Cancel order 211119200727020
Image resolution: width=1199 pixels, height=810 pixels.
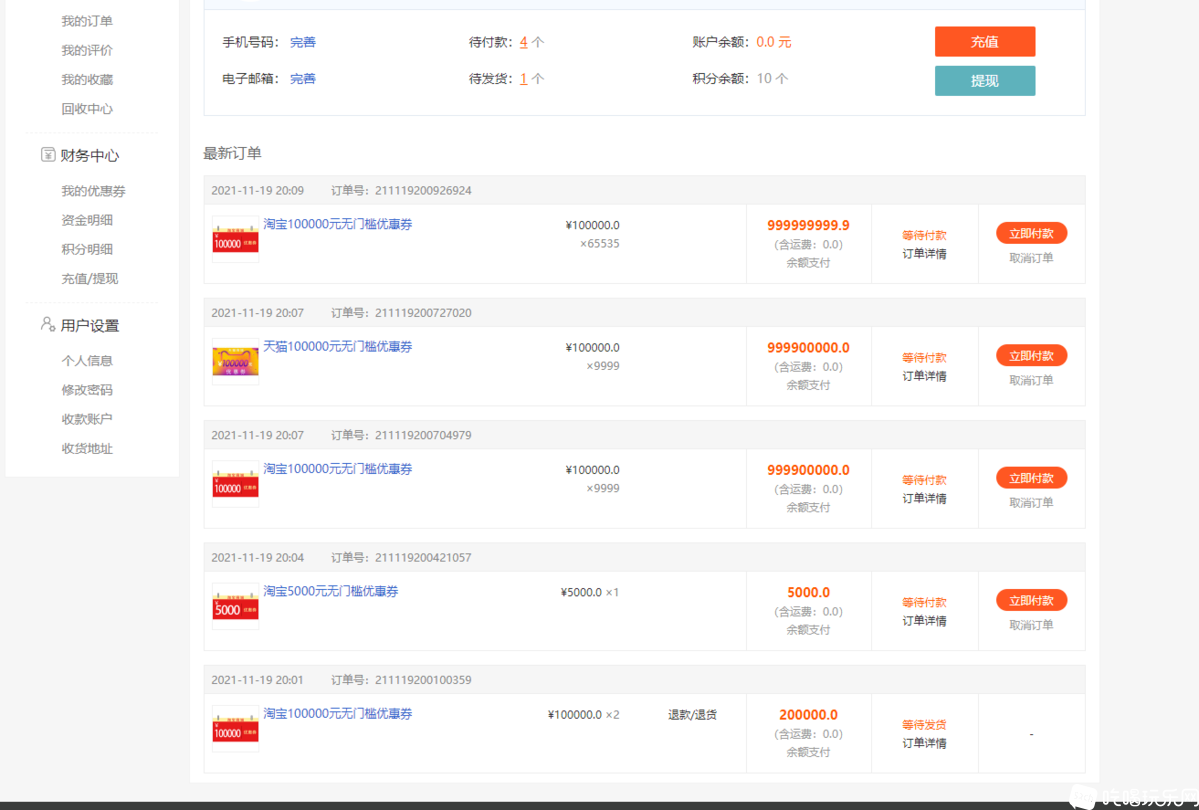[x=1031, y=380]
